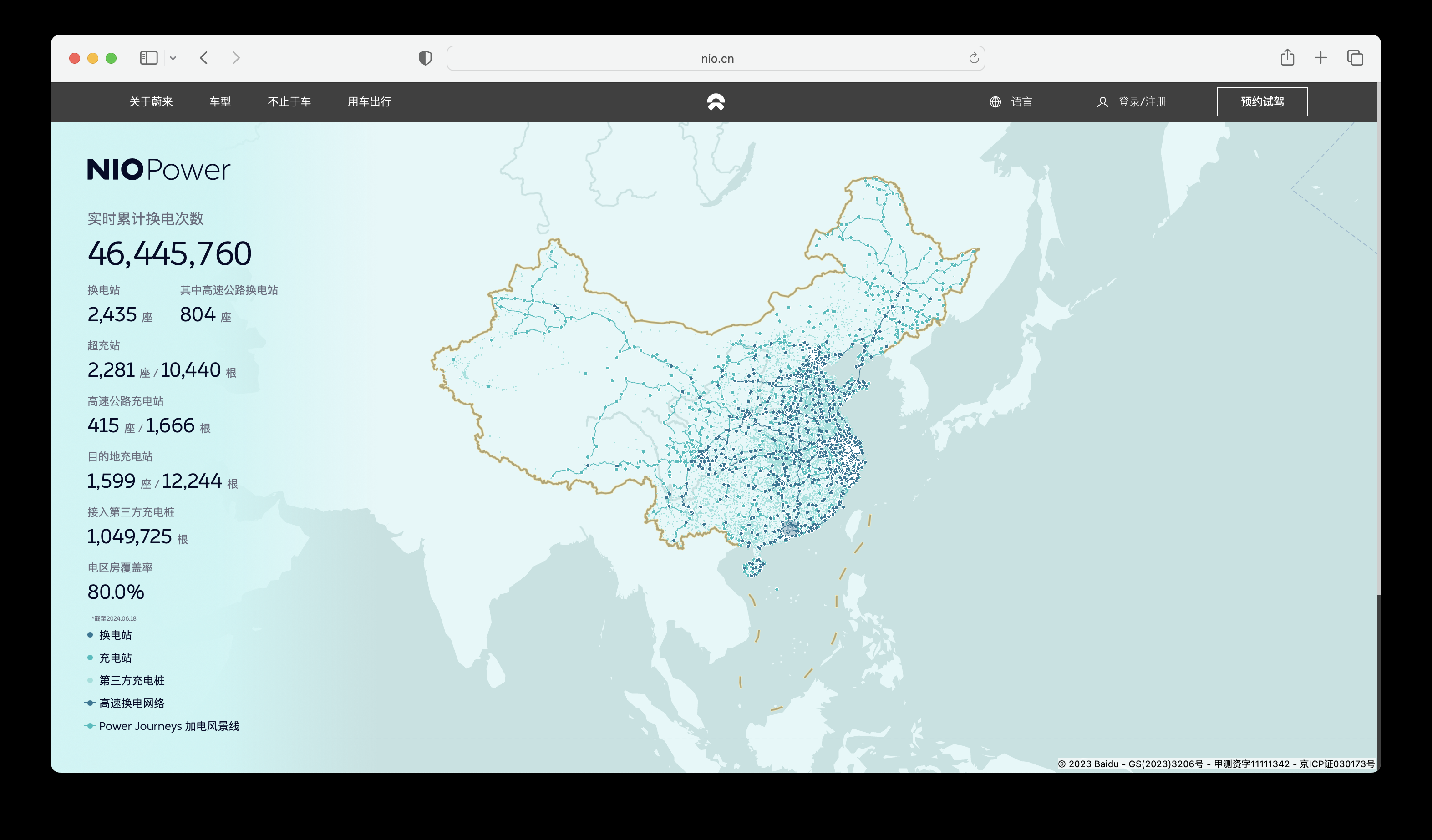Select the 其中高速公路换电站 label

[x=229, y=290]
